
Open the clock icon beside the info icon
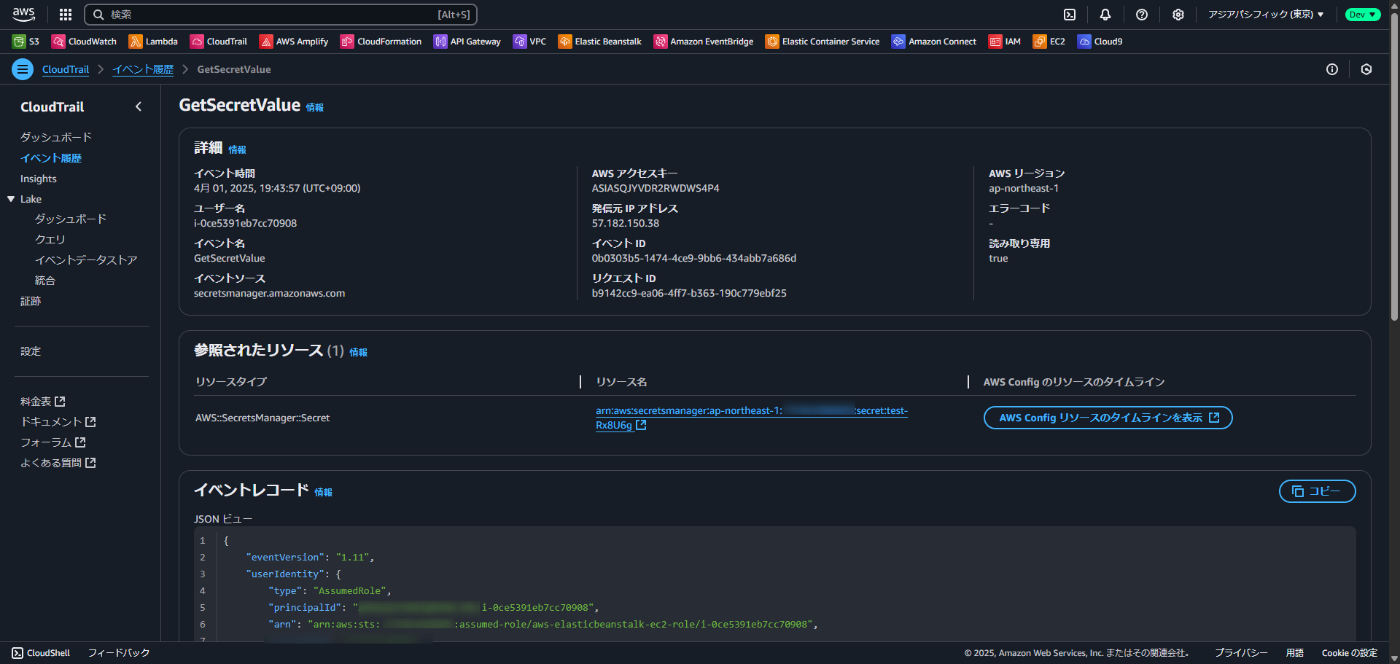point(1367,69)
